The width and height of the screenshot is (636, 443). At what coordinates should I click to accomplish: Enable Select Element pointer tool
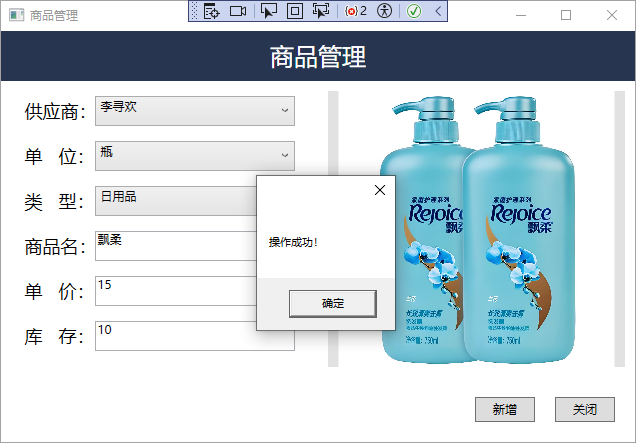(x=268, y=11)
